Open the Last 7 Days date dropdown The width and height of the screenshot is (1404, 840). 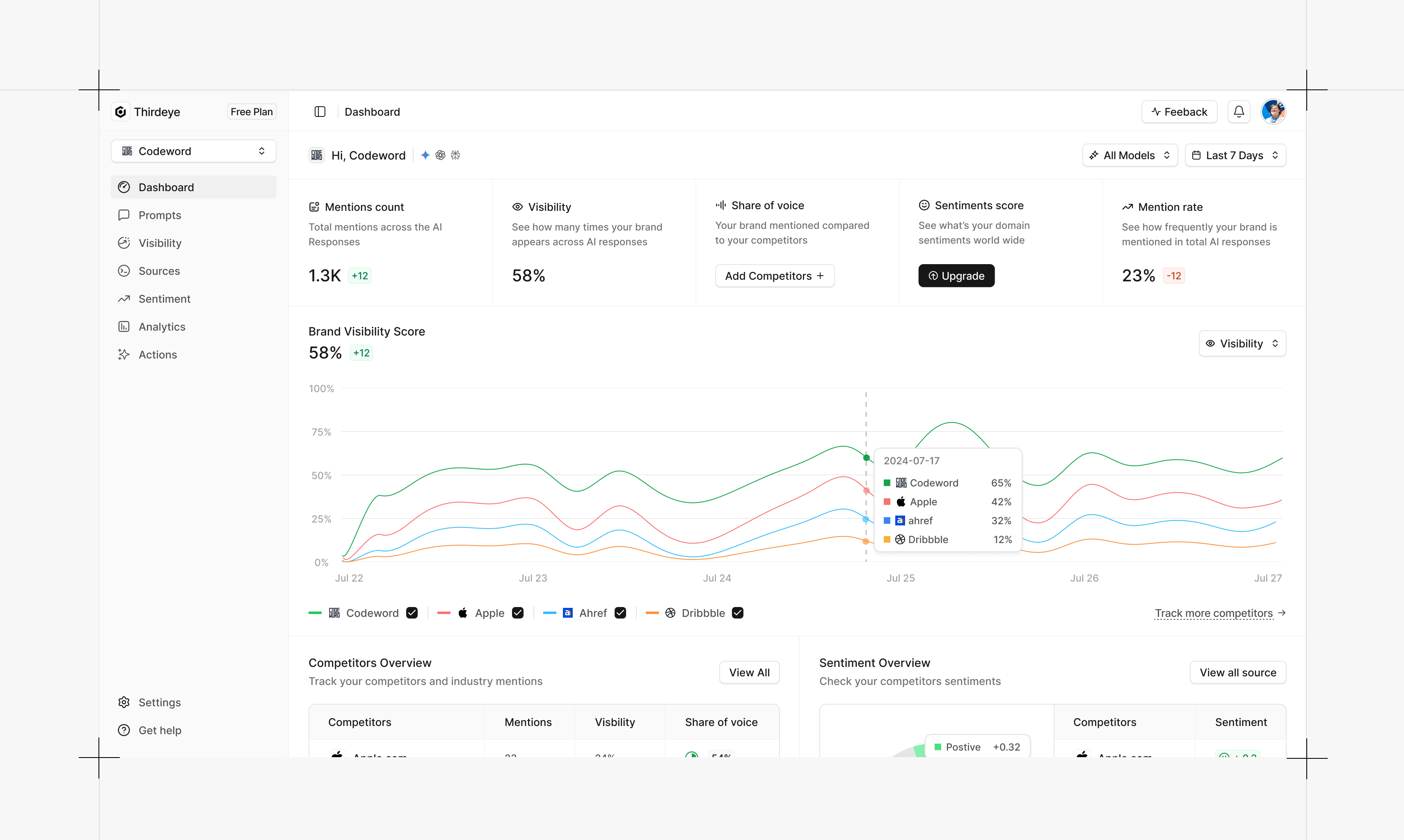[x=1235, y=155]
